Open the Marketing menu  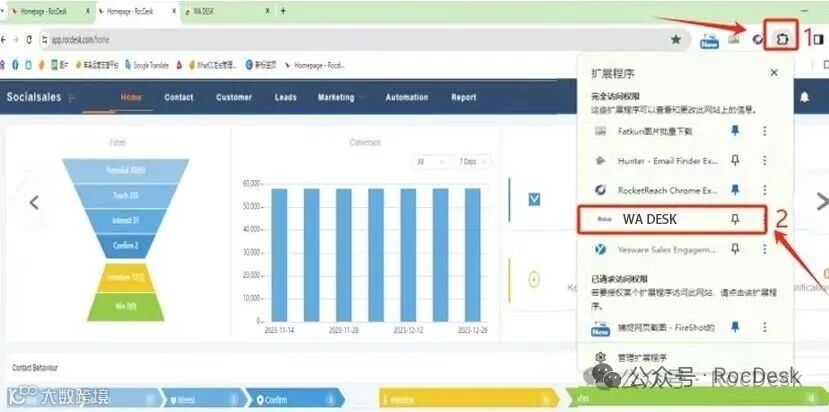point(336,97)
